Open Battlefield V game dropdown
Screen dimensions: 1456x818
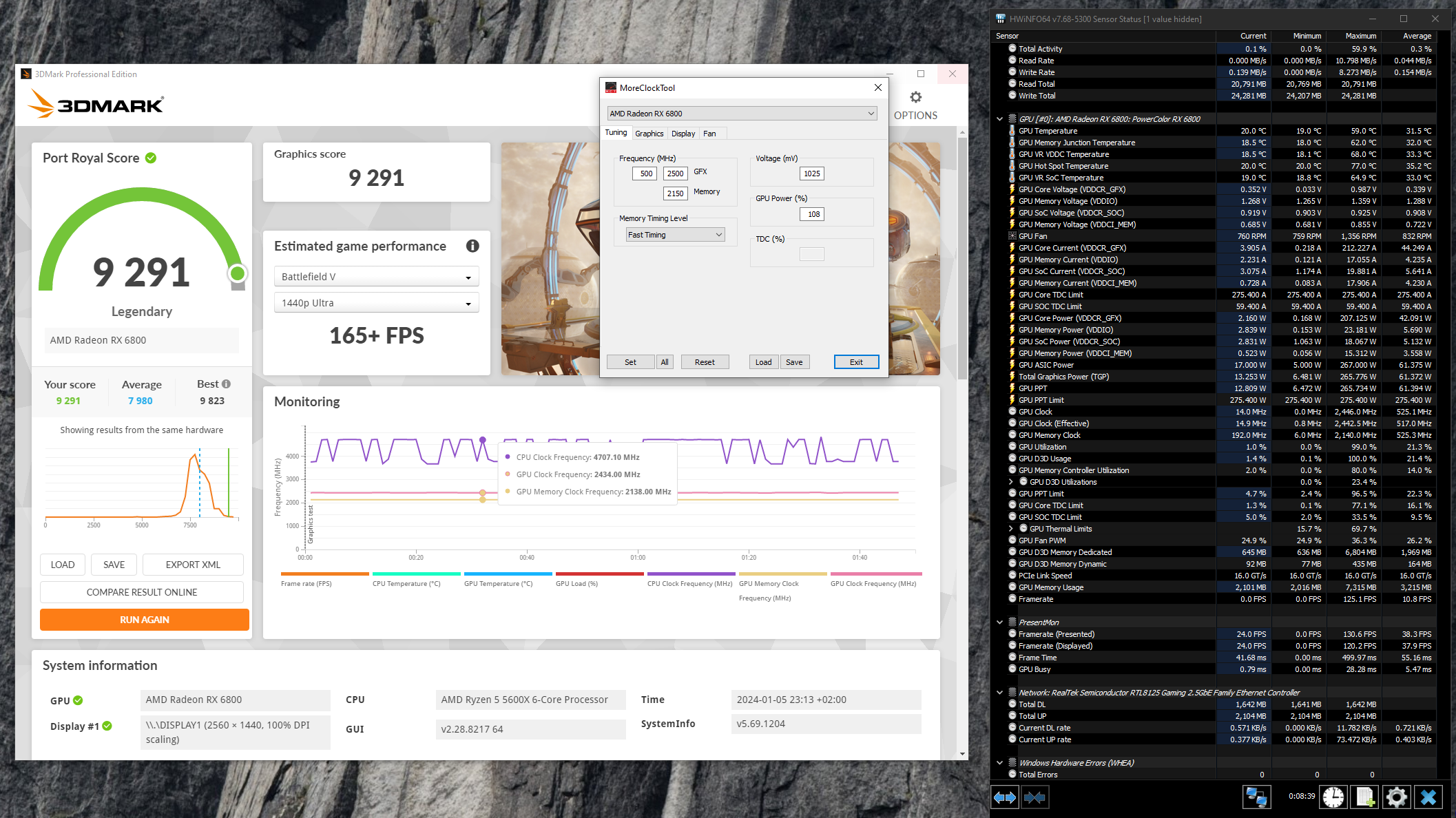coord(376,277)
